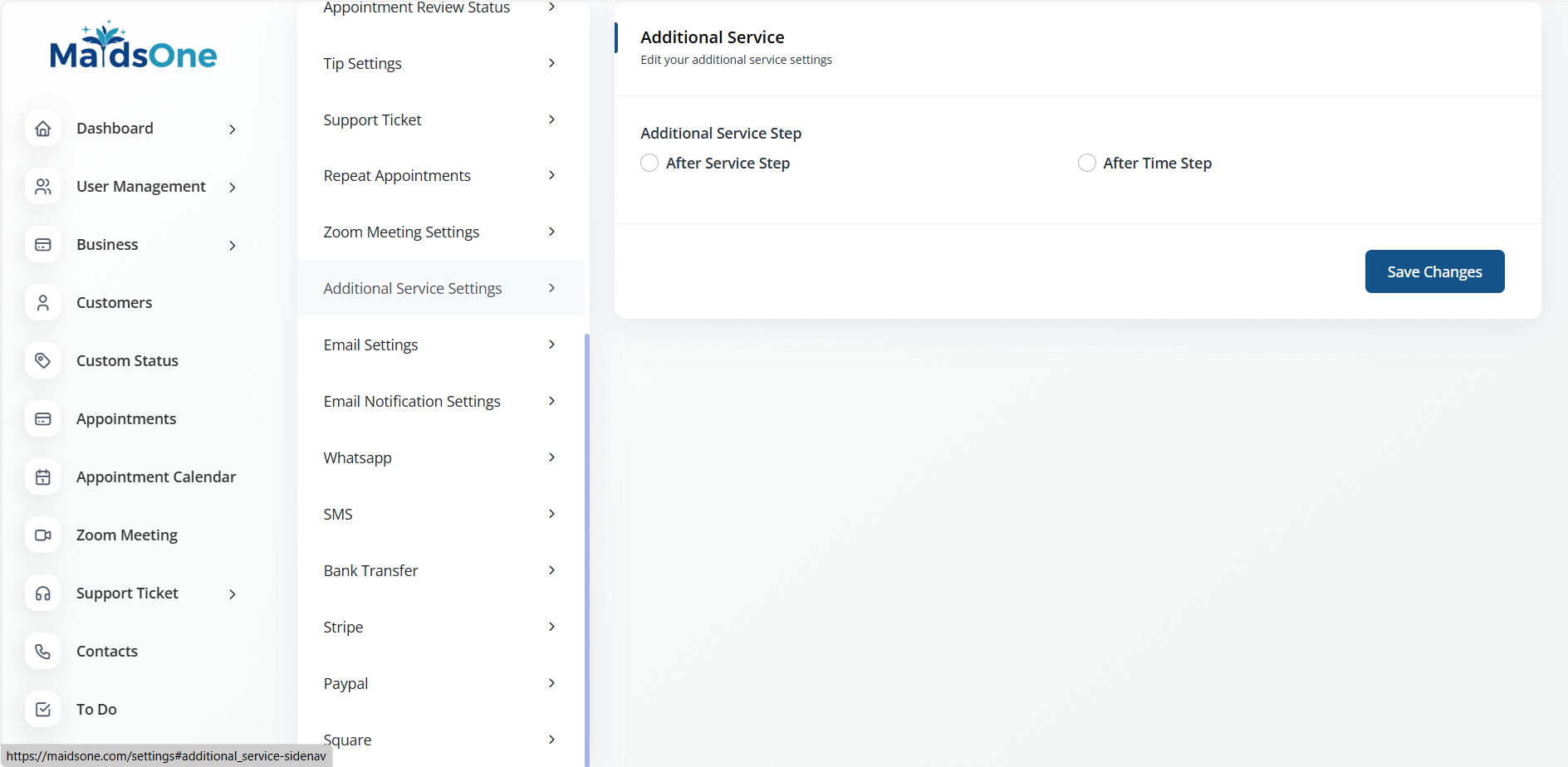1568x767 pixels.
Task: Click the Support Ticket headset icon
Action: pyautogui.click(x=43, y=594)
